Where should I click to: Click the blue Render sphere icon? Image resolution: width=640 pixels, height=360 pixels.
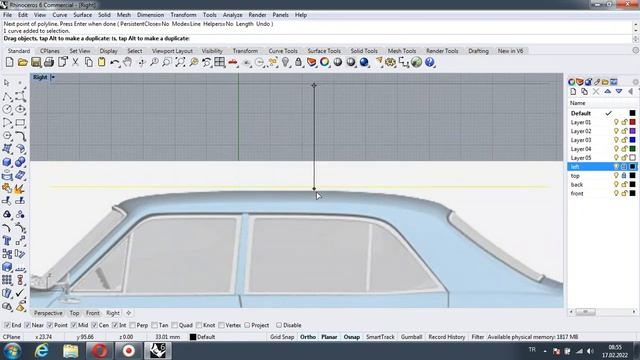tap(364, 62)
